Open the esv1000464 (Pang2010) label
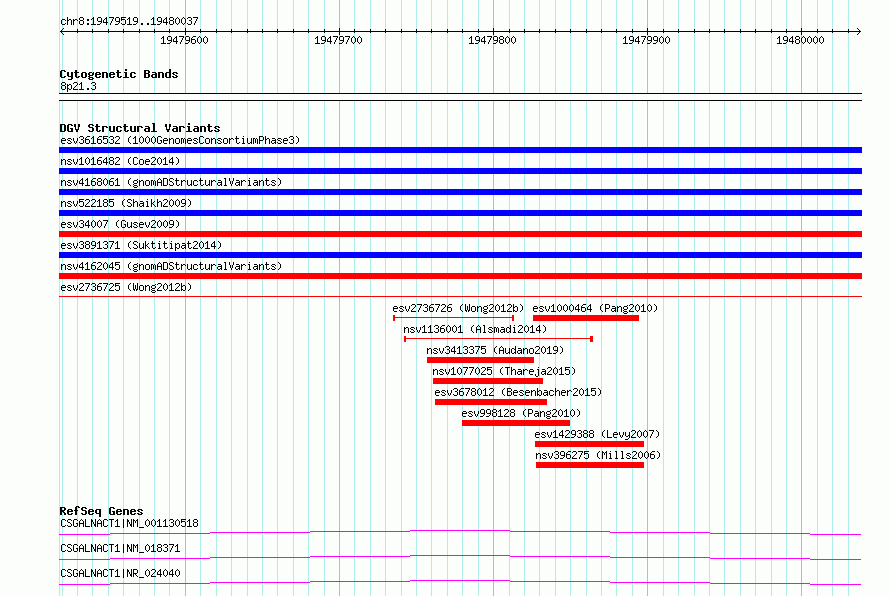Viewport: 890px width, 596px height. pyautogui.click(x=595, y=308)
